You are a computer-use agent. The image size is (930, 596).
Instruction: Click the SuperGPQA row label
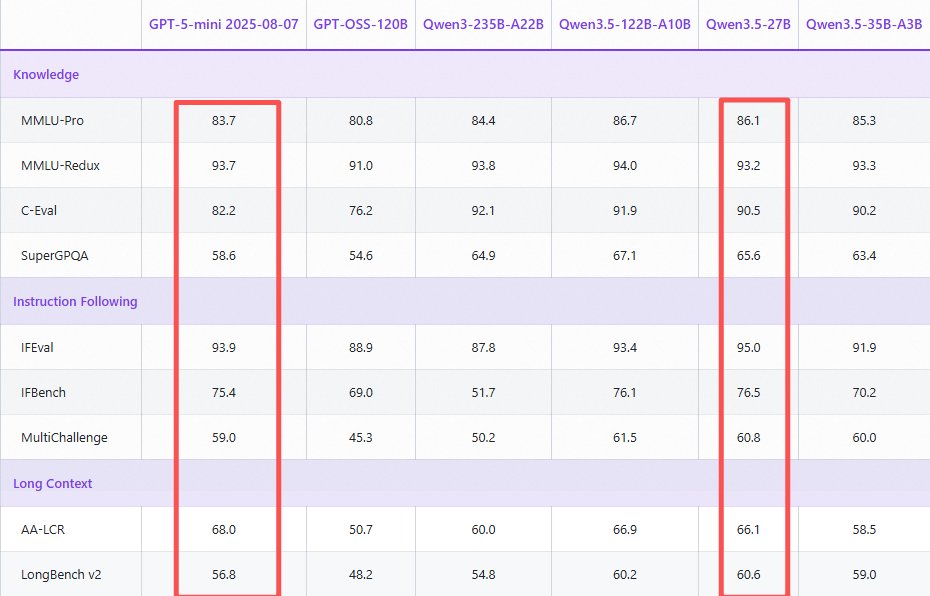[x=55, y=256]
